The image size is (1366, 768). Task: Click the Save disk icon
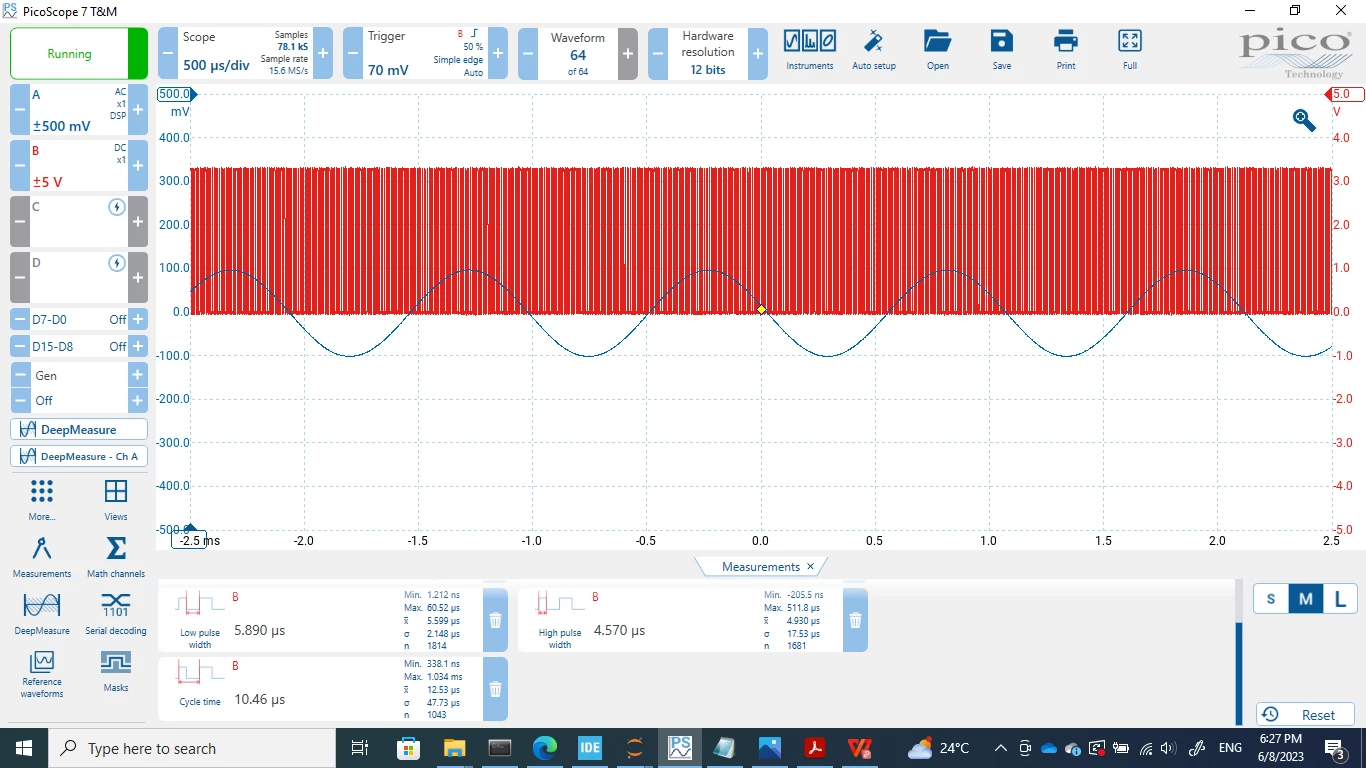point(1002,41)
